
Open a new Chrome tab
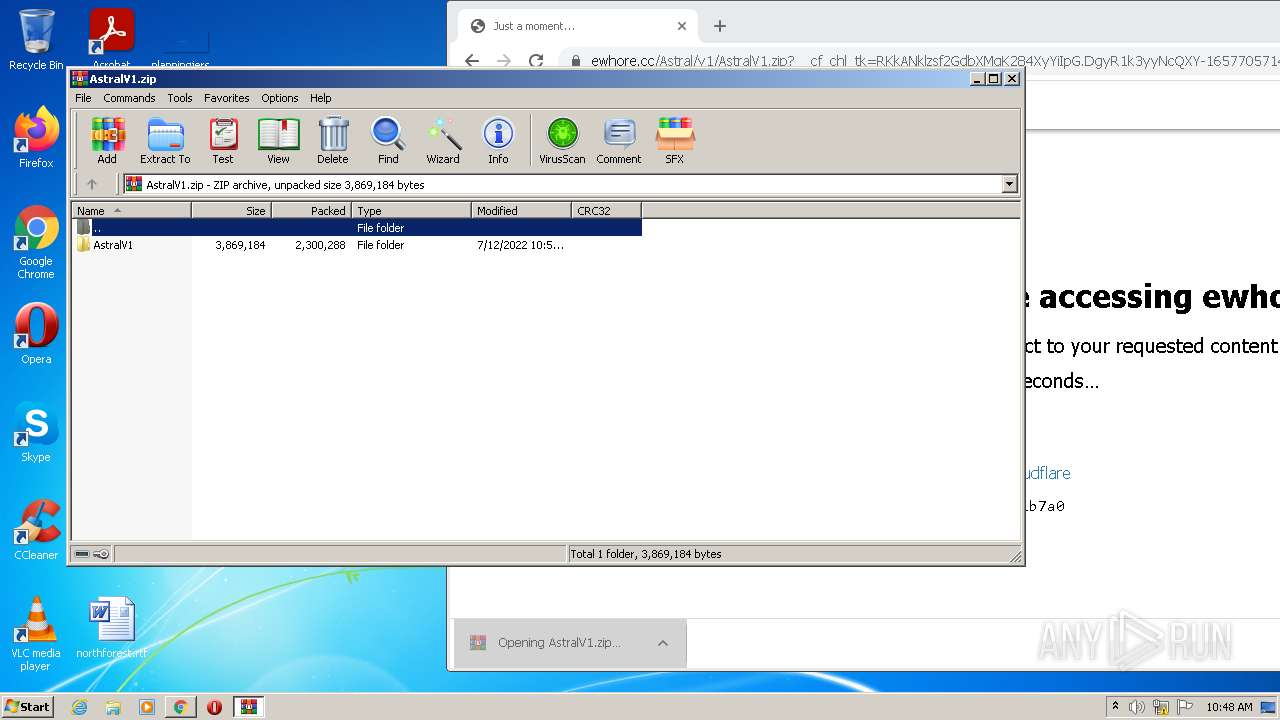tap(720, 26)
